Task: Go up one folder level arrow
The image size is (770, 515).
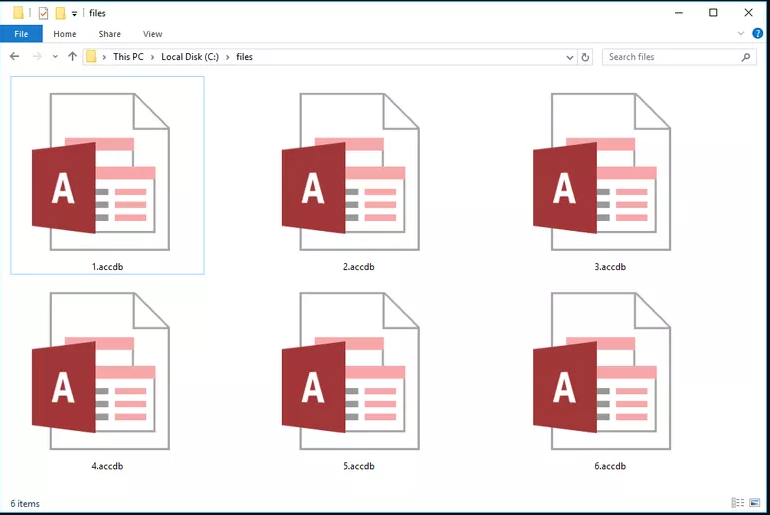Action: [73, 56]
